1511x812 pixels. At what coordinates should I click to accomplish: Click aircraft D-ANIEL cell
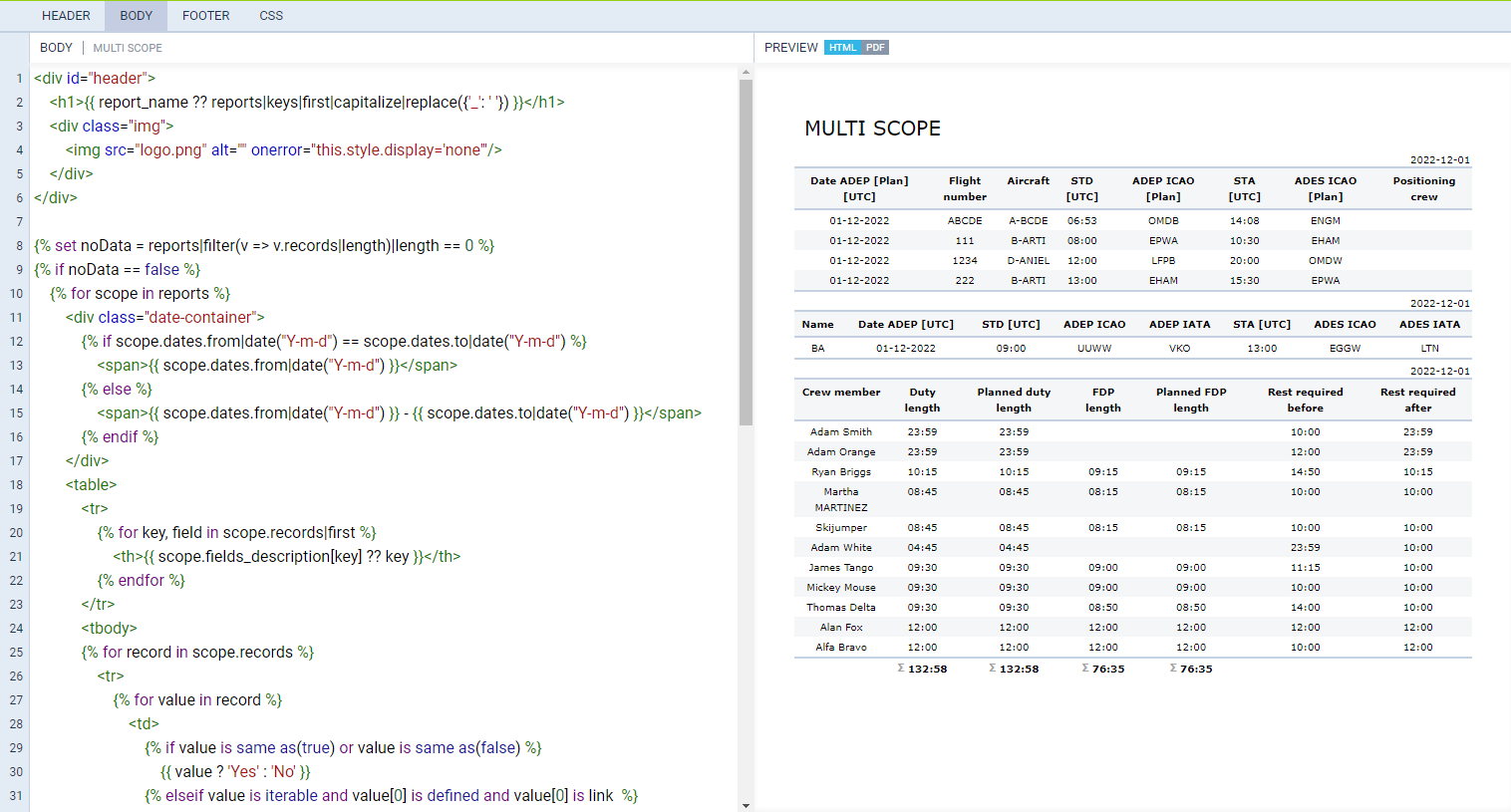(1029, 261)
